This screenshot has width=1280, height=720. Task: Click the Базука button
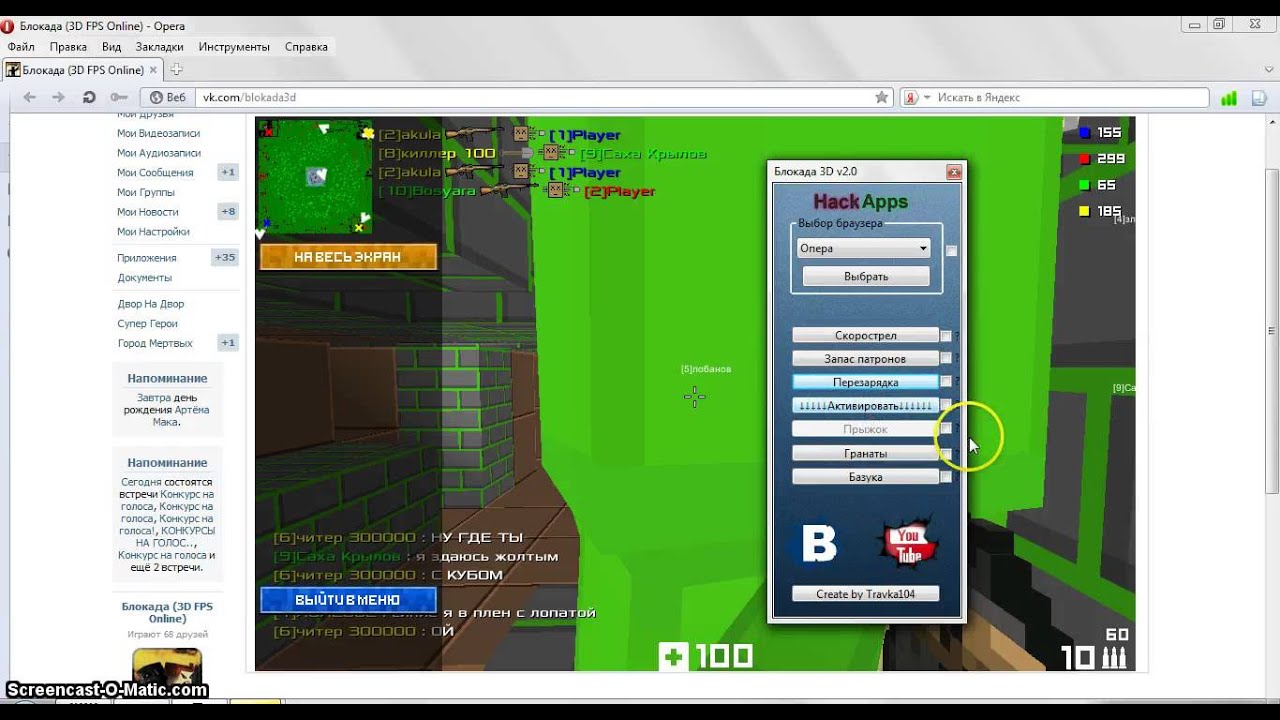coord(866,477)
